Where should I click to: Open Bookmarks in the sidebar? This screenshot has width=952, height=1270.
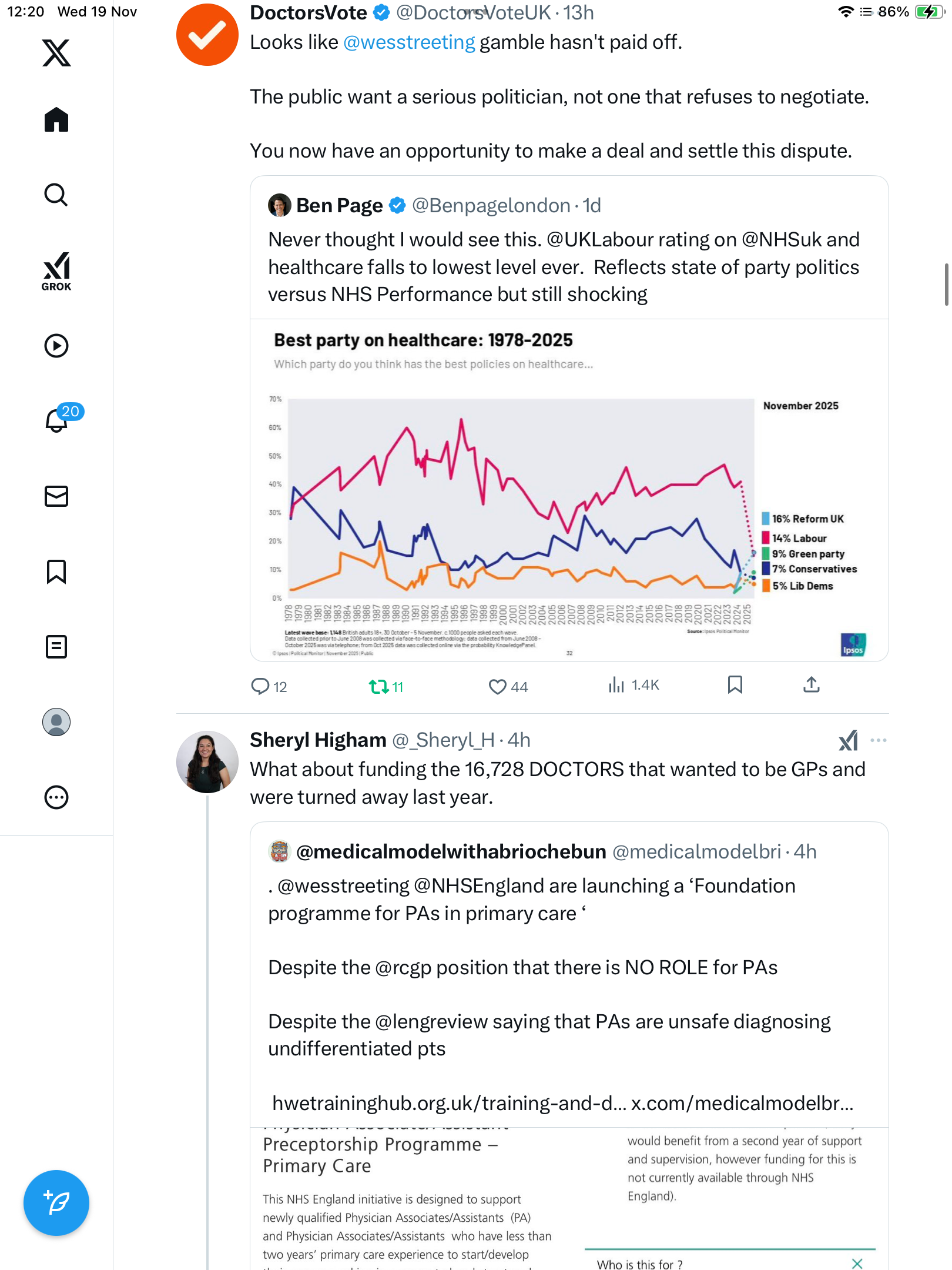tap(56, 571)
